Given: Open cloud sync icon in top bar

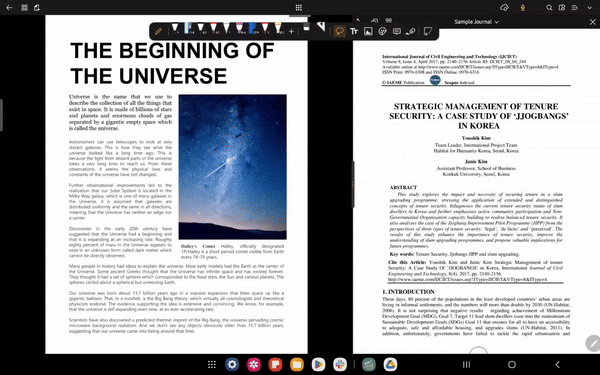Looking at the screenshot, I should pos(504,7).
